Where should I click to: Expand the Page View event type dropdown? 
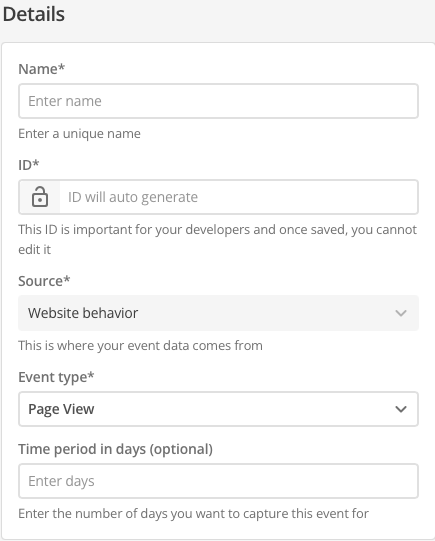(218, 409)
